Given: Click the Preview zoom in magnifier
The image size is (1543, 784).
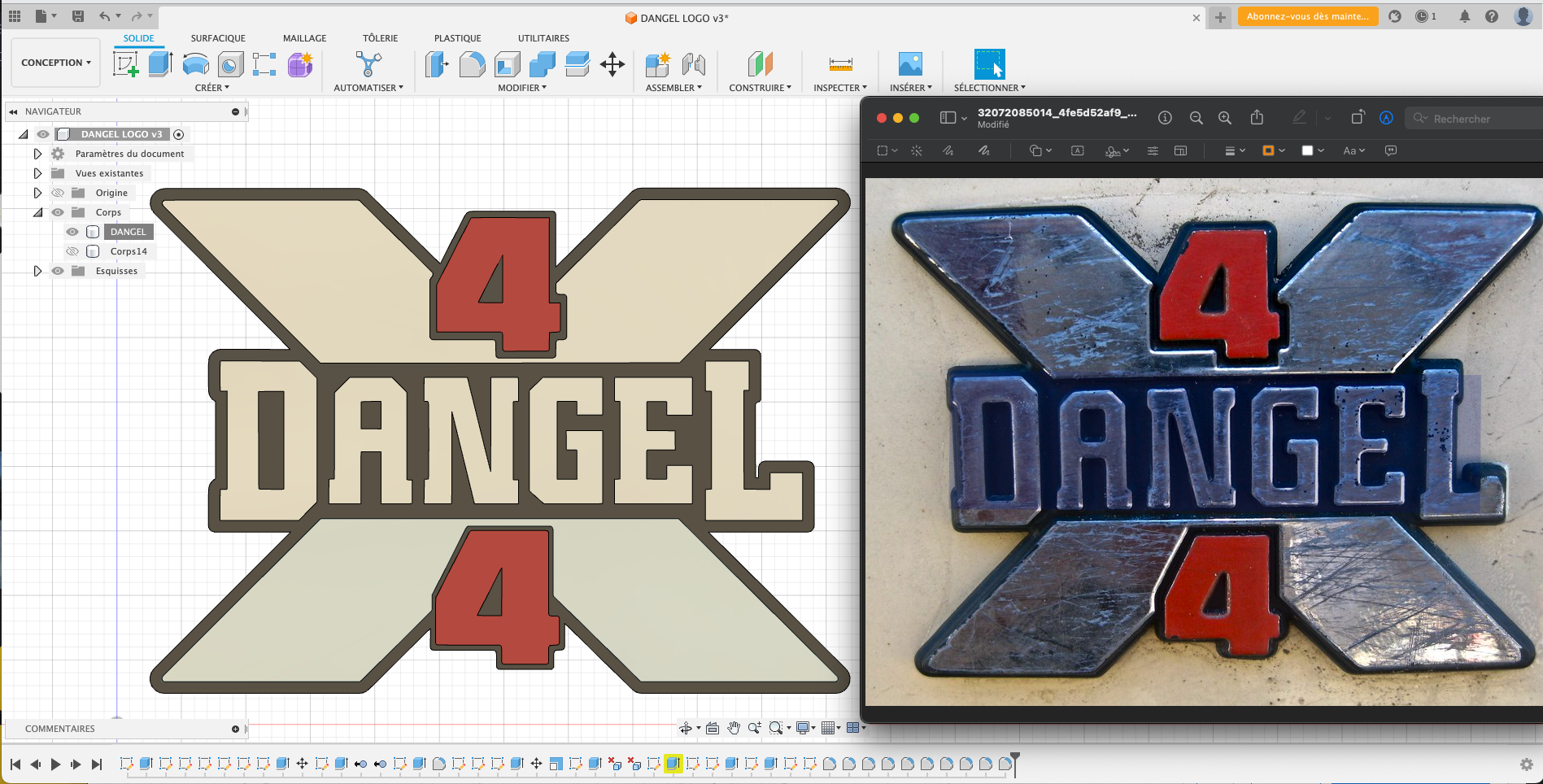Looking at the screenshot, I should click(x=1224, y=118).
